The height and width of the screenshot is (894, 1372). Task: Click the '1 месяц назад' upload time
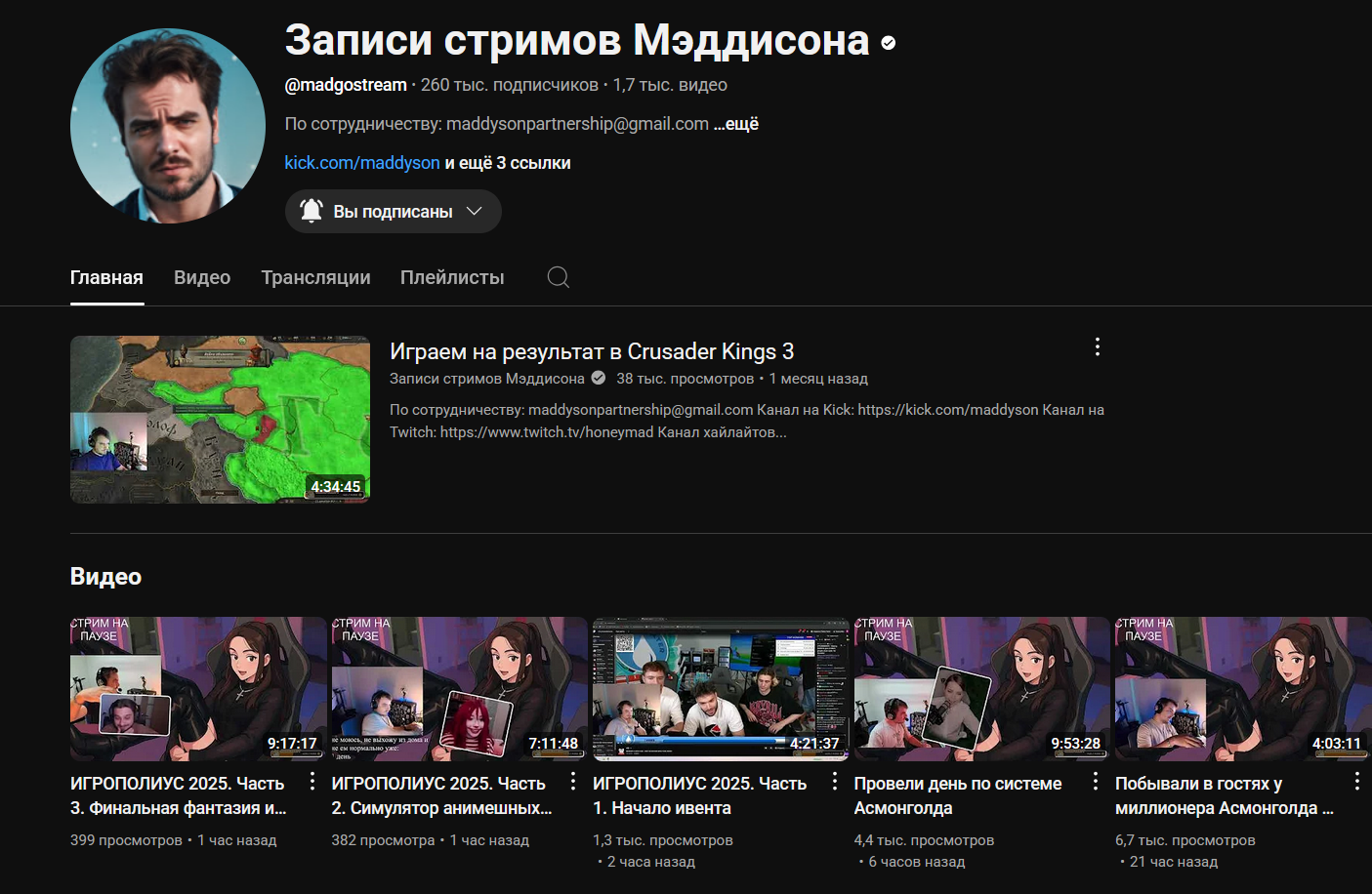[x=818, y=379]
